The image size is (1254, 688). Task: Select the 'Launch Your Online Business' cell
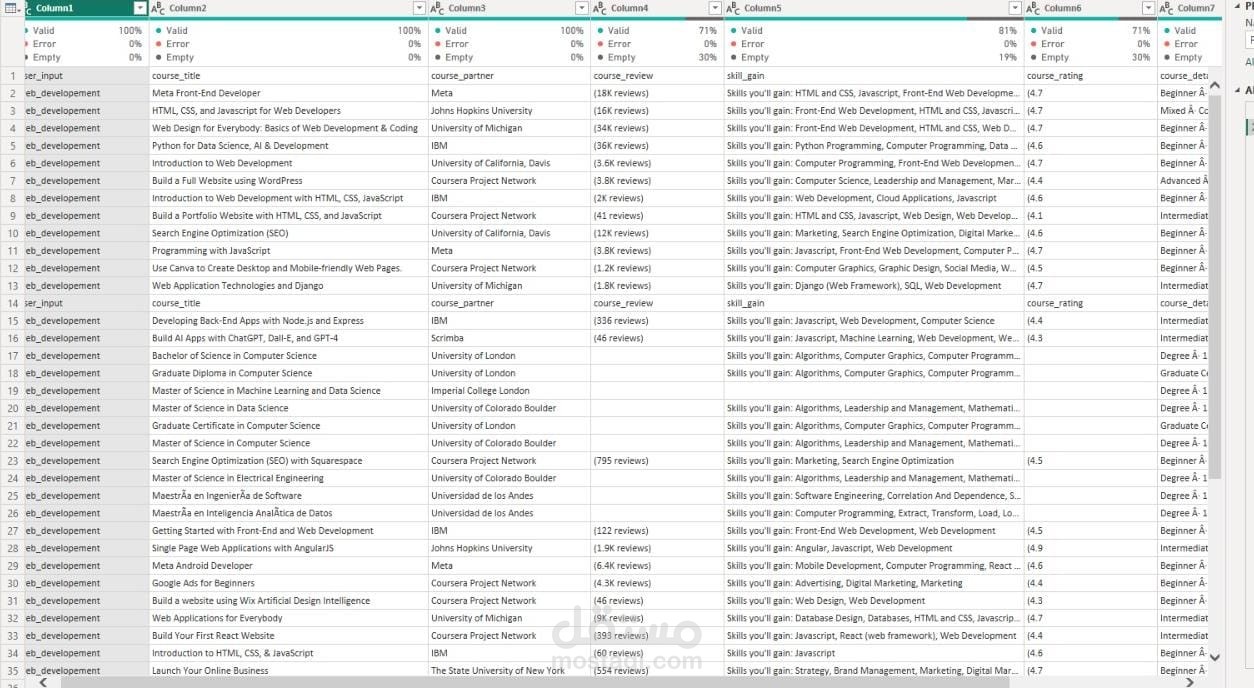(x=289, y=671)
